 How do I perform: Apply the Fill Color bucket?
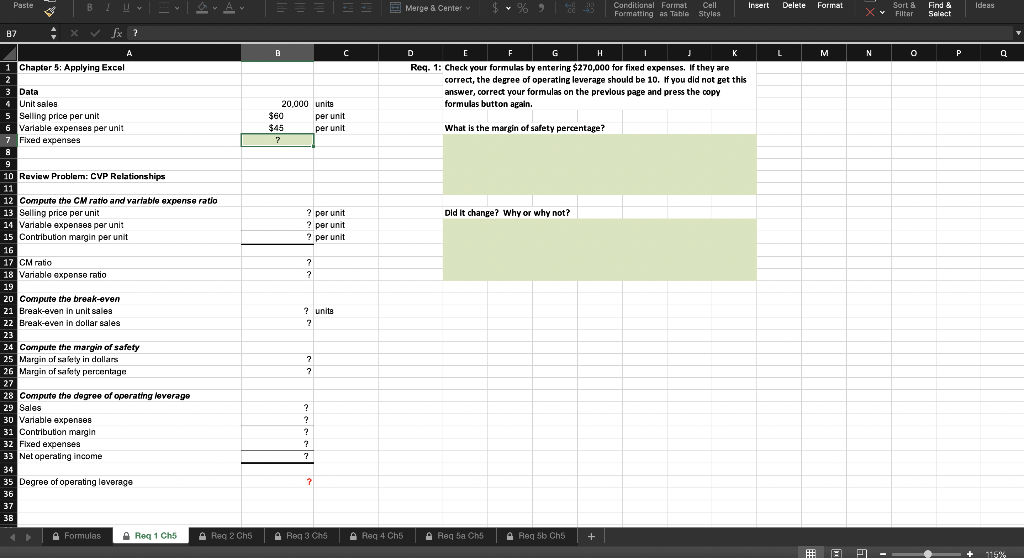(x=202, y=8)
